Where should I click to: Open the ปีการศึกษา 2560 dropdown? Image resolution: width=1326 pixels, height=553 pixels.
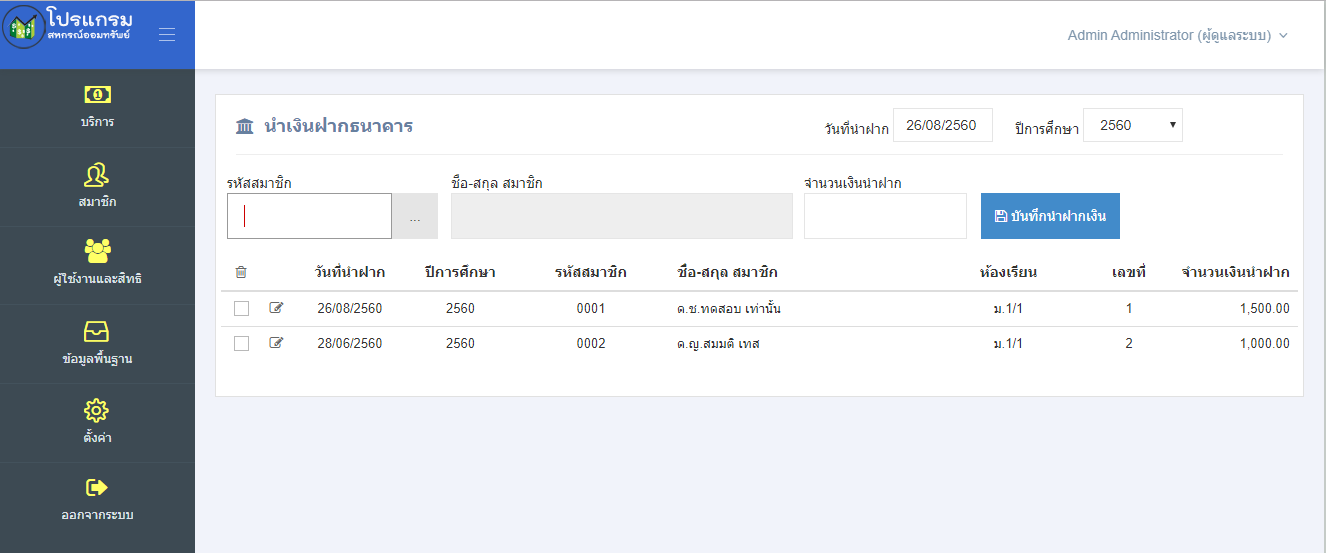click(1133, 125)
